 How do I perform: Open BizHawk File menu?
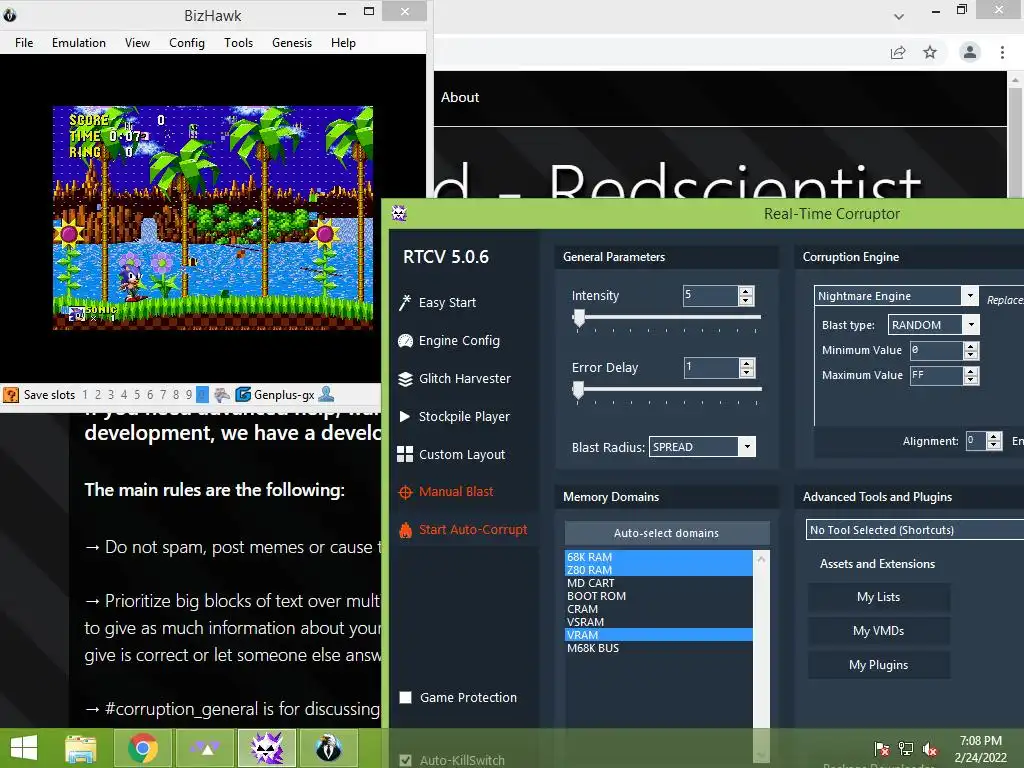click(x=24, y=42)
